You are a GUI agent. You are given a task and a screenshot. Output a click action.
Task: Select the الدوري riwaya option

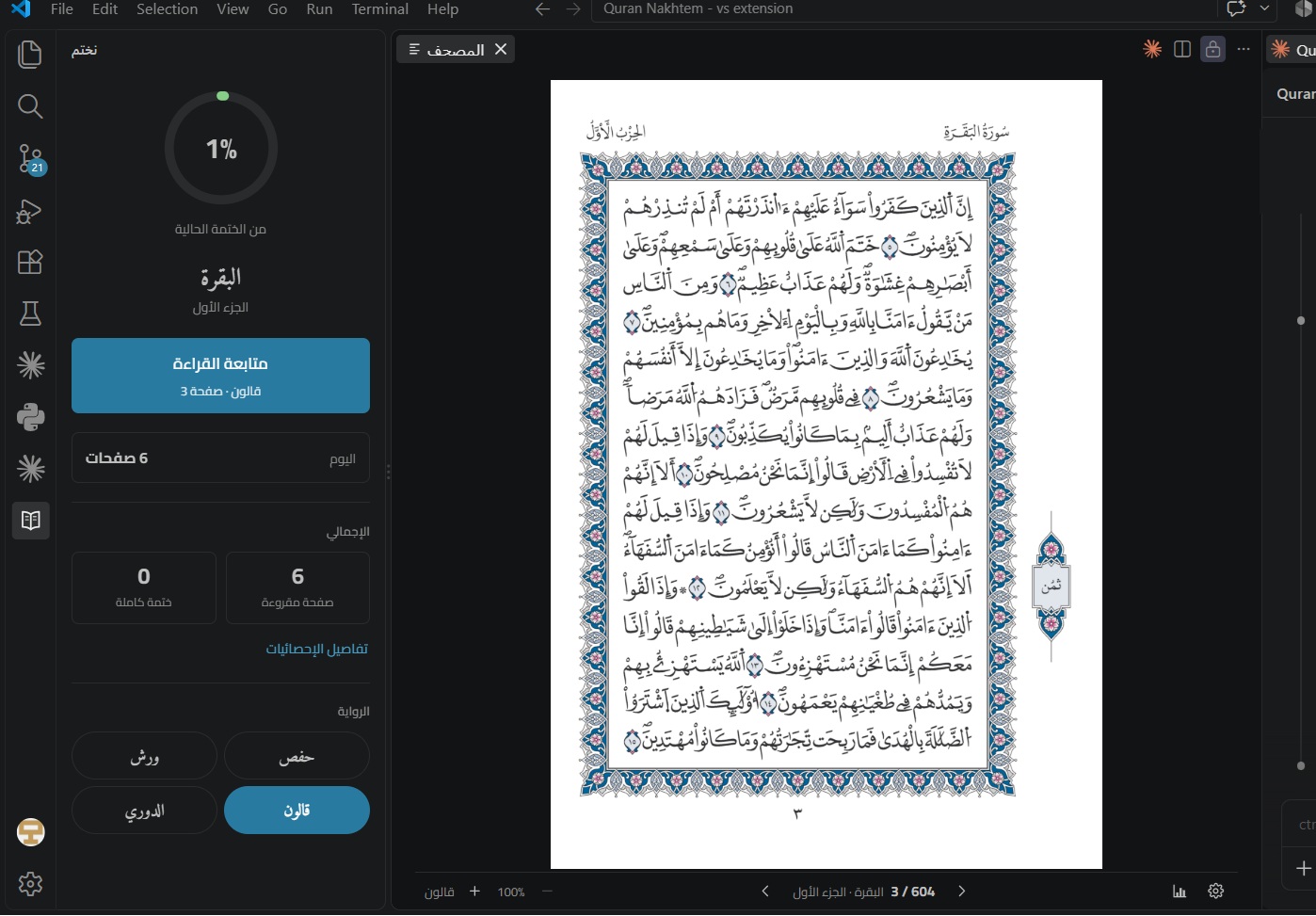tap(144, 810)
